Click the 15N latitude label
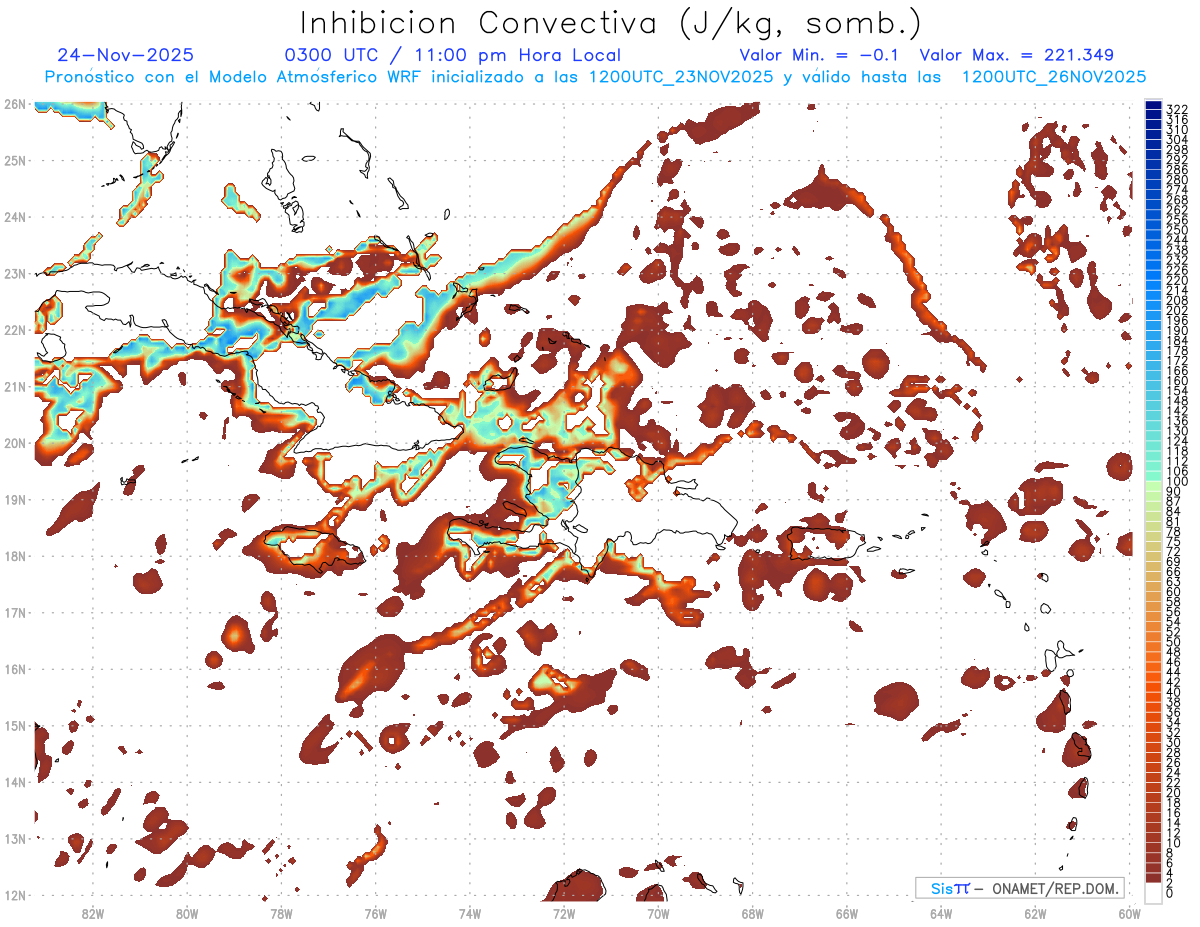This screenshot has height=927, width=1200. click(14, 725)
